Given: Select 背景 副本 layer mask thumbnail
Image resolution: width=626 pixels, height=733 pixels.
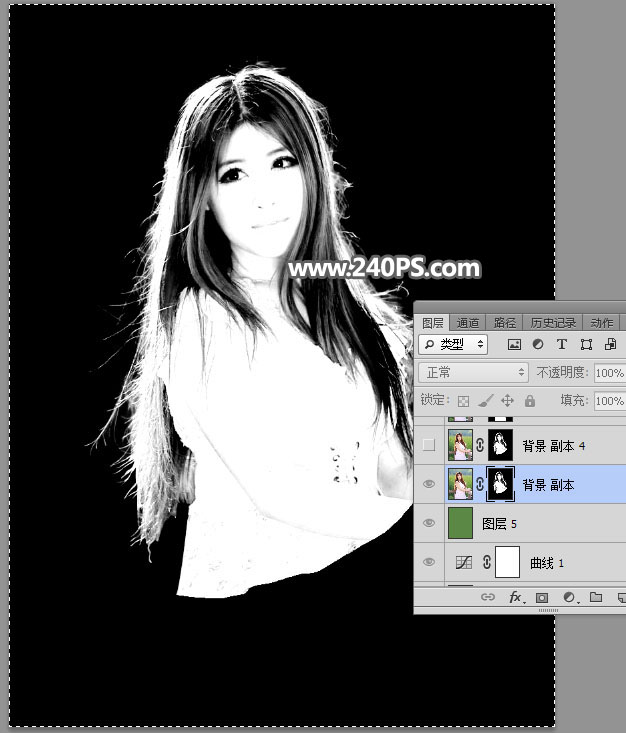Looking at the screenshot, I should (x=500, y=484).
